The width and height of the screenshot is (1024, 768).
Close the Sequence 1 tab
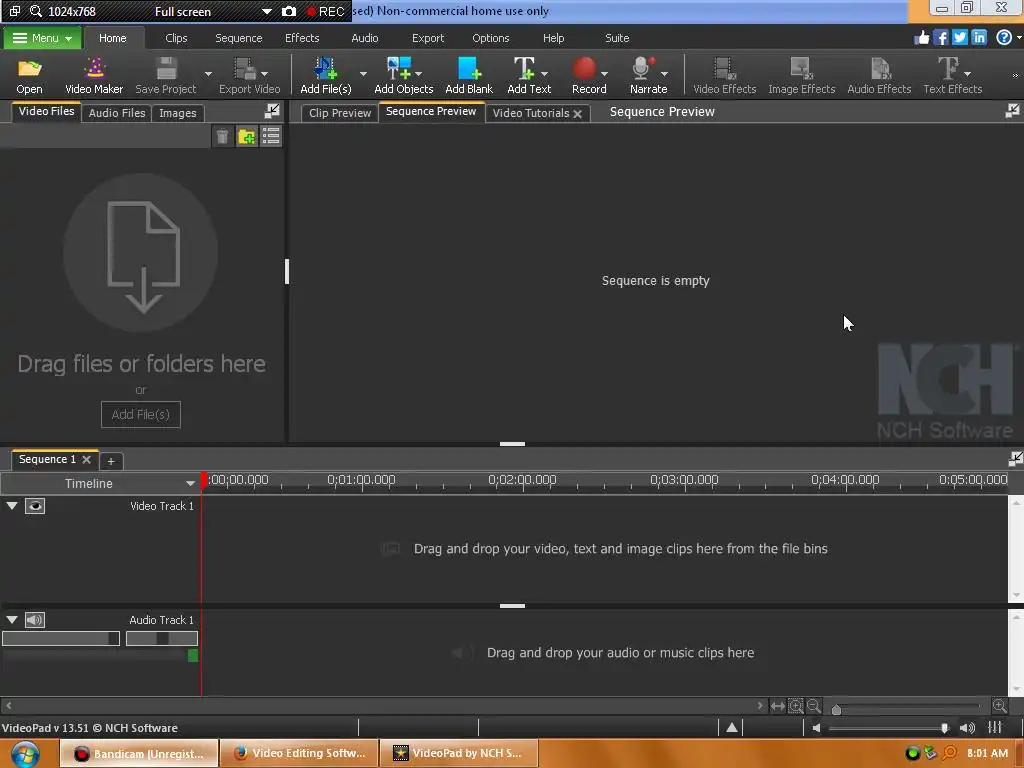click(x=86, y=460)
